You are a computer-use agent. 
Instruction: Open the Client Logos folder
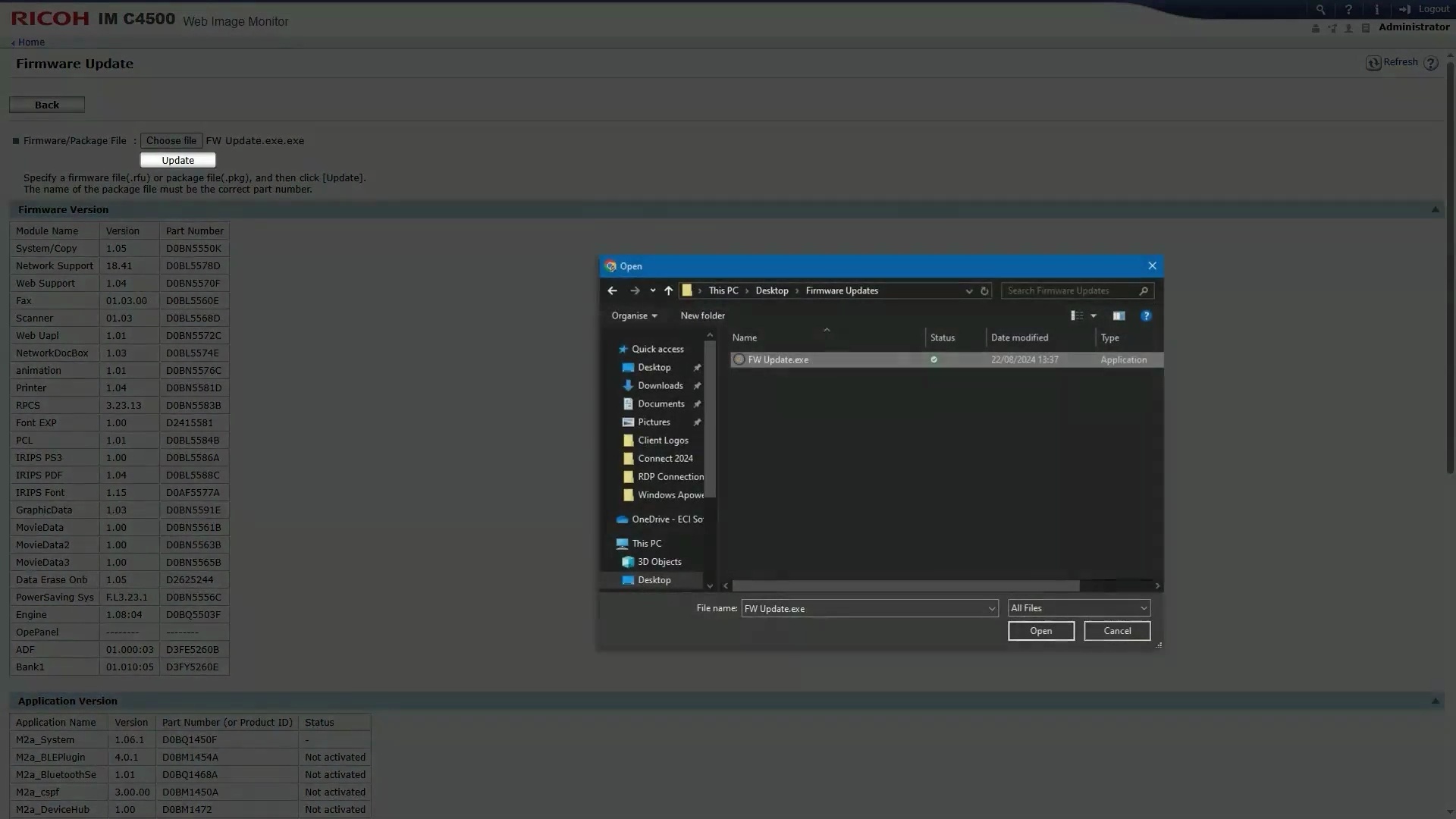[x=663, y=440]
